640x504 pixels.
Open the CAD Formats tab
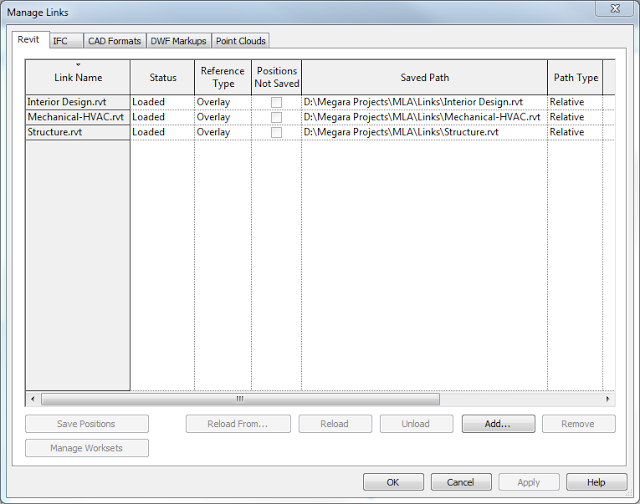(115, 41)
